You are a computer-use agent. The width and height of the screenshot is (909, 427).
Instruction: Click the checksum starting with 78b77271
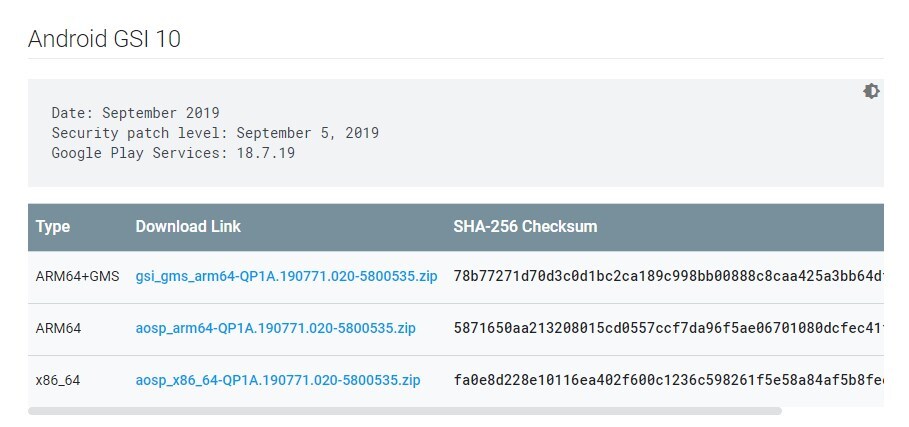tap(667, 275)
